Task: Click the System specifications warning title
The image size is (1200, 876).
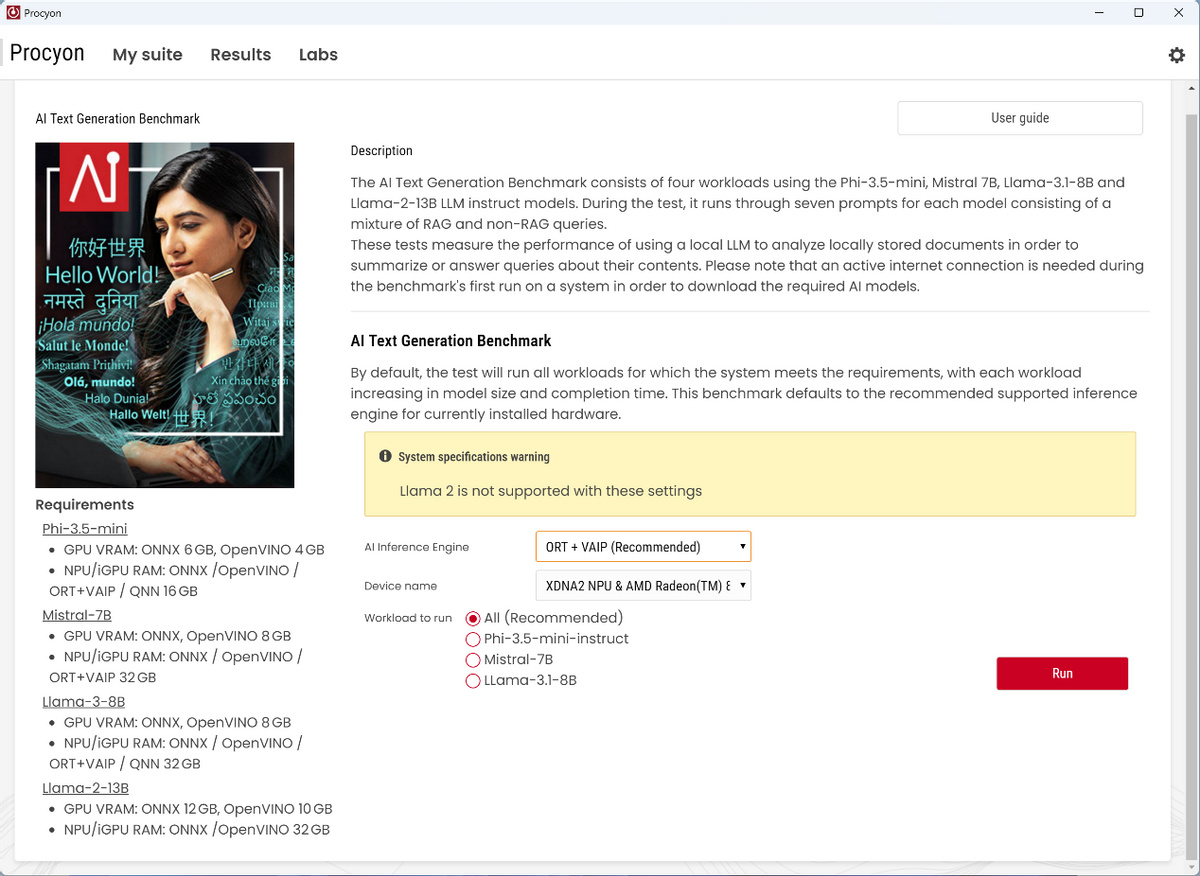Action: point(474,457)
